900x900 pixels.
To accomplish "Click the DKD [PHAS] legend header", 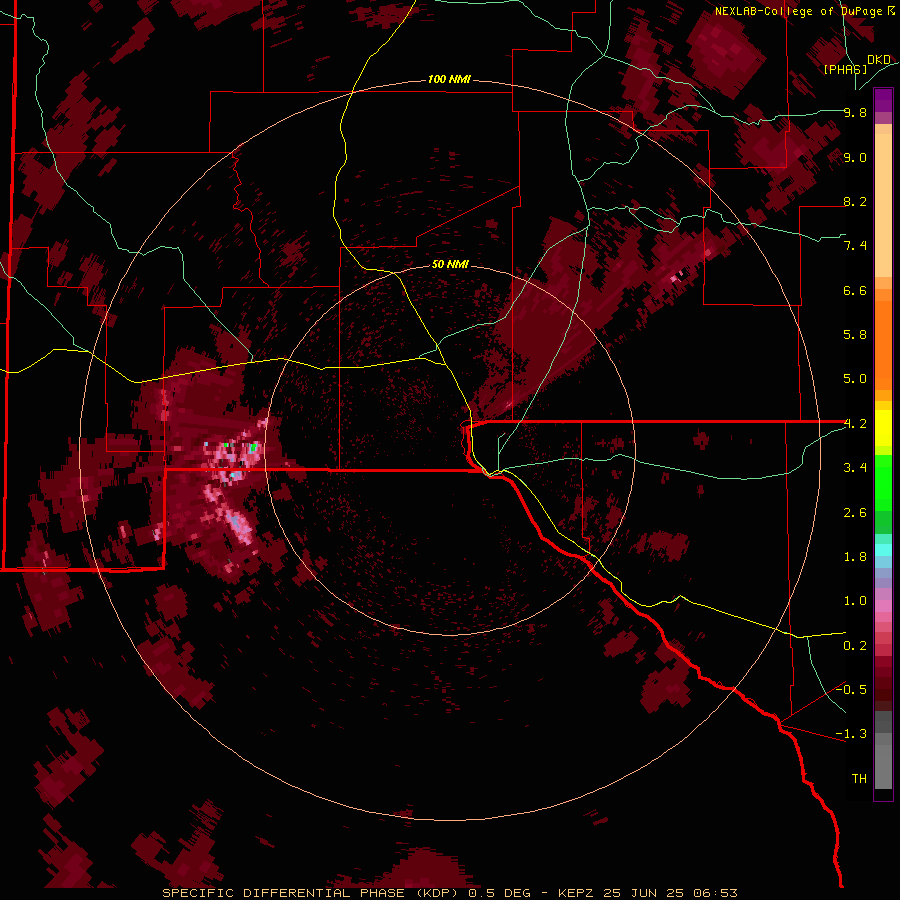I will coord(856,64).
